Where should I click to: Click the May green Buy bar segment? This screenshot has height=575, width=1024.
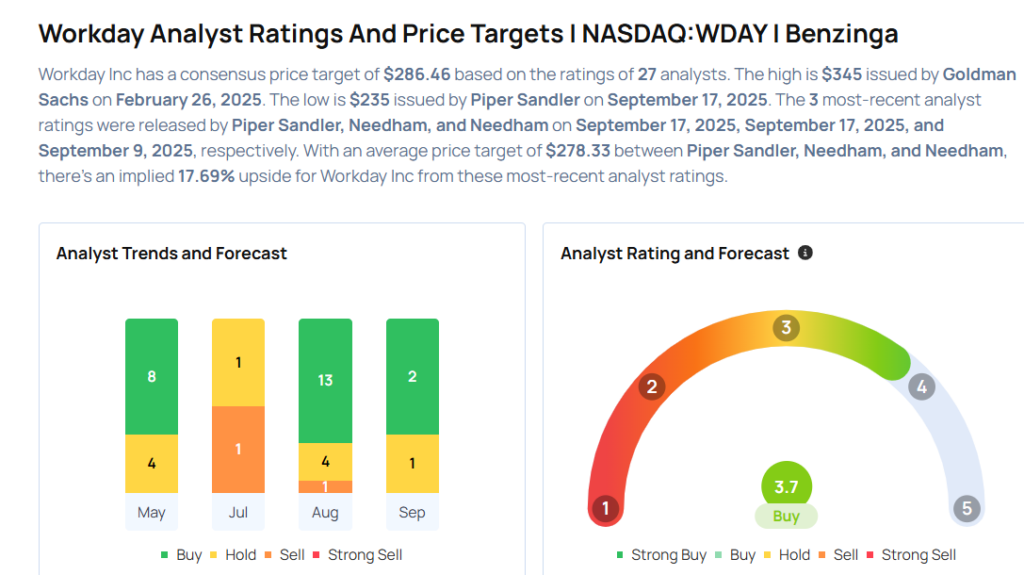point(152,377)
